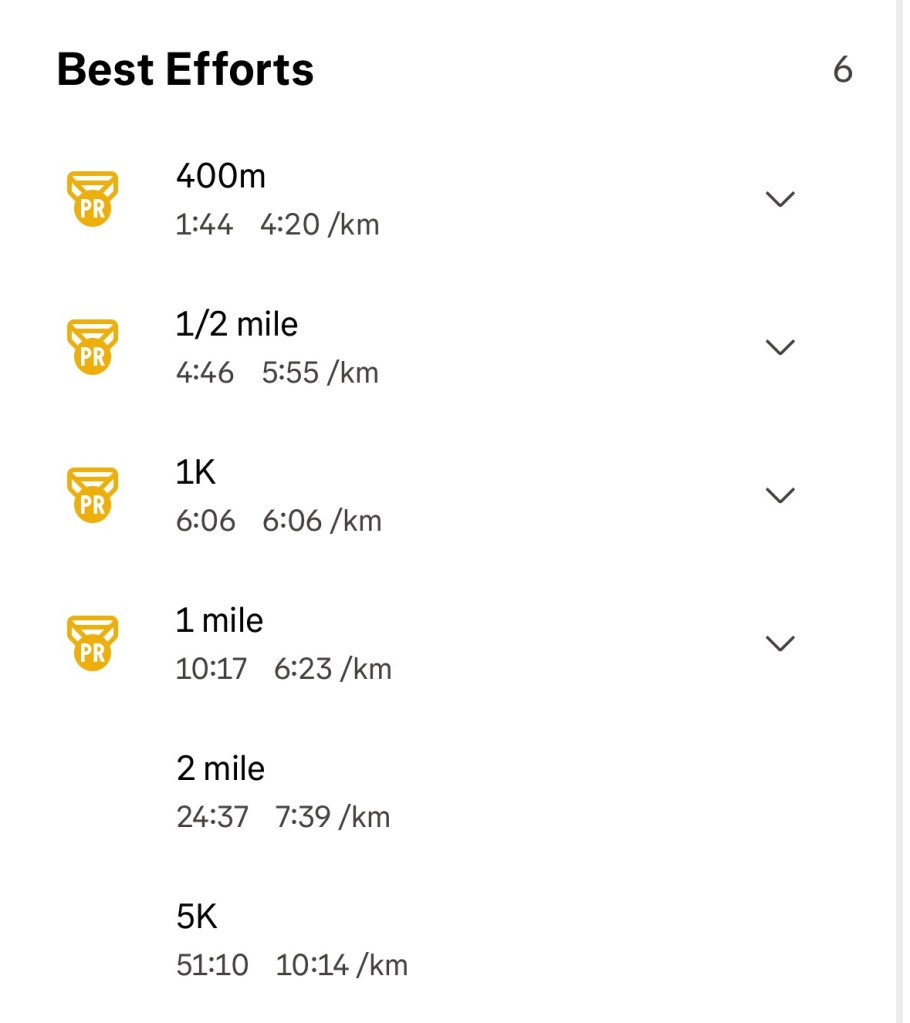Click the PR medal icon beside 1/2 mile
This screenshot has height=1023, width=910.
coord(92,346)
